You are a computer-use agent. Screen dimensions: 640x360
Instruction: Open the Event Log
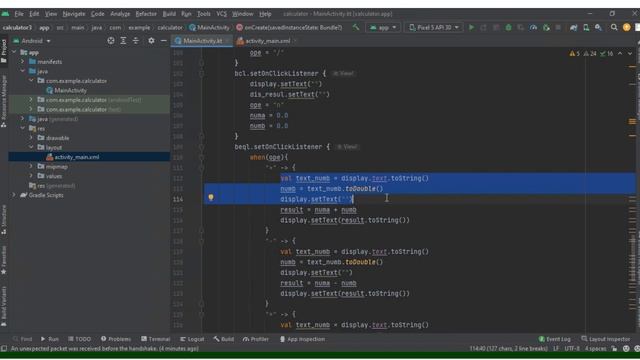point(554,339)
